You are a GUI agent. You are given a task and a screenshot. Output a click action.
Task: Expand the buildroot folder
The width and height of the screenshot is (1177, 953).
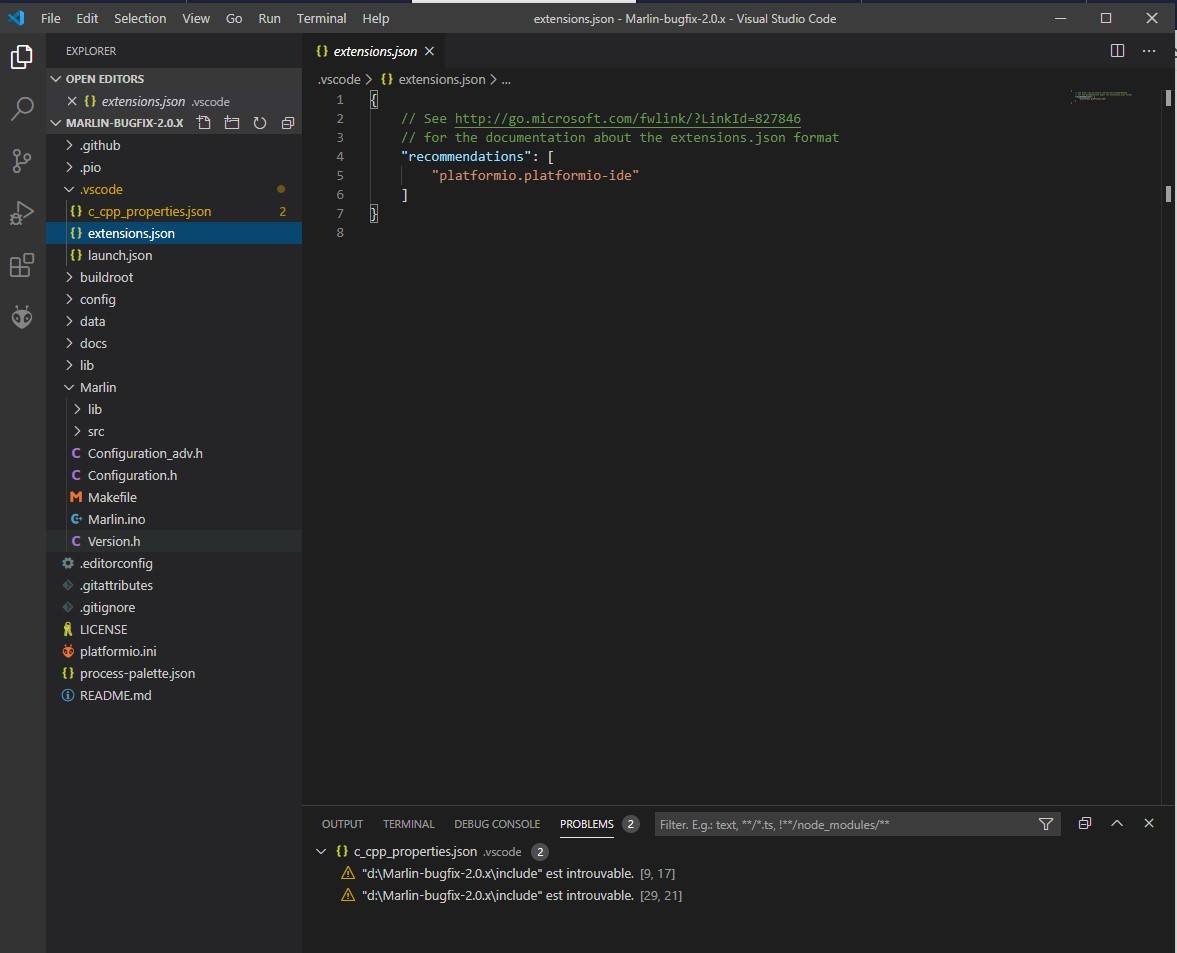click(106, 277)
